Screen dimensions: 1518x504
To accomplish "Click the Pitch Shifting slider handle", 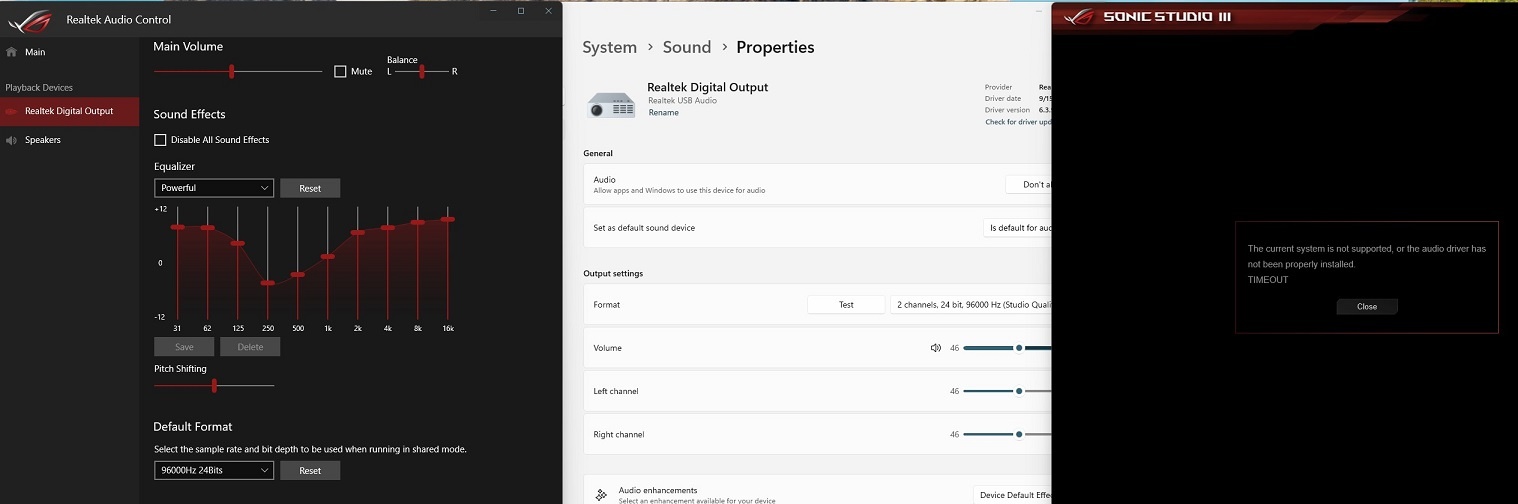I will tap(214, 385).
